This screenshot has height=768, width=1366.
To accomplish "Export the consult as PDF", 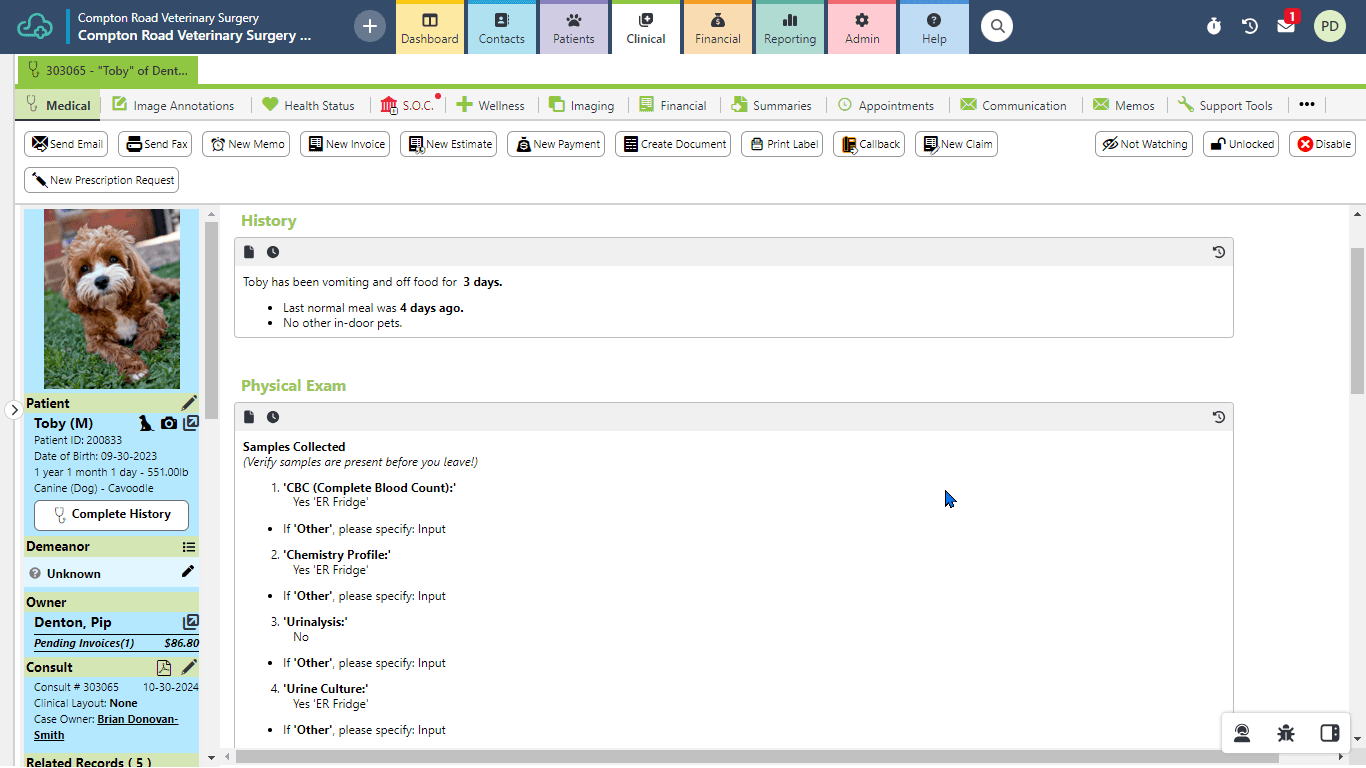I will click(164, 668).
